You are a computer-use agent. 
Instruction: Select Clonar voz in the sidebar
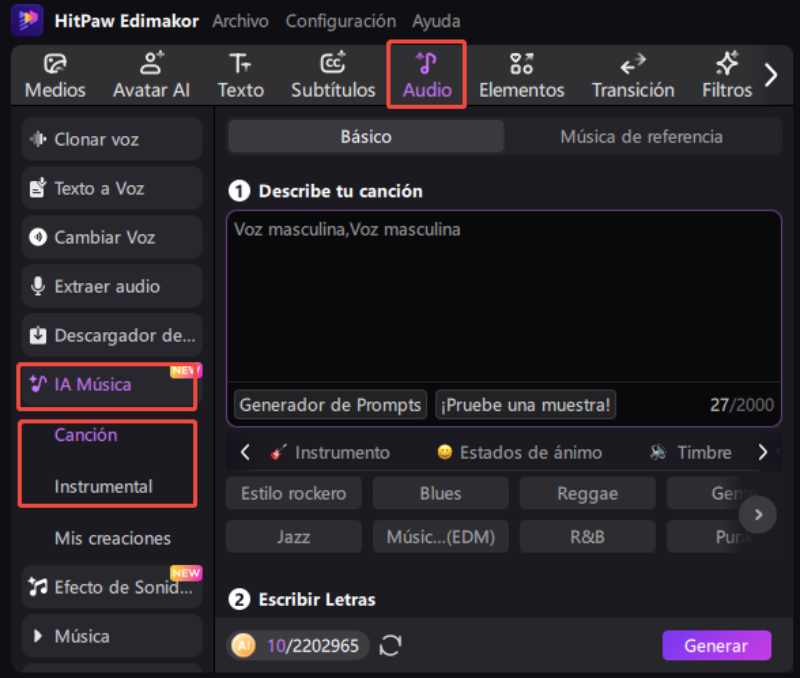(112, 139)
